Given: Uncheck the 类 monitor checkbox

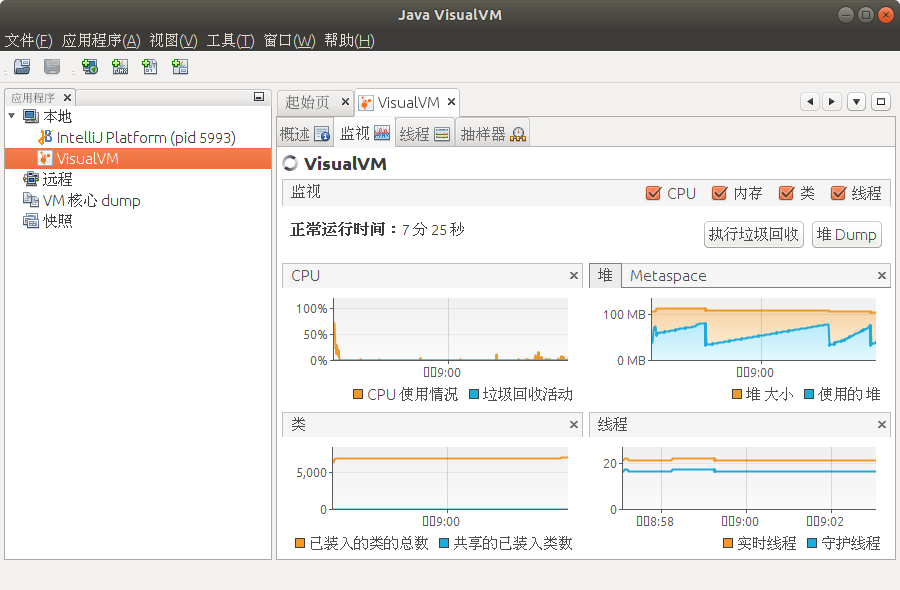Looking at the screenshot, I should click(786, 193).
